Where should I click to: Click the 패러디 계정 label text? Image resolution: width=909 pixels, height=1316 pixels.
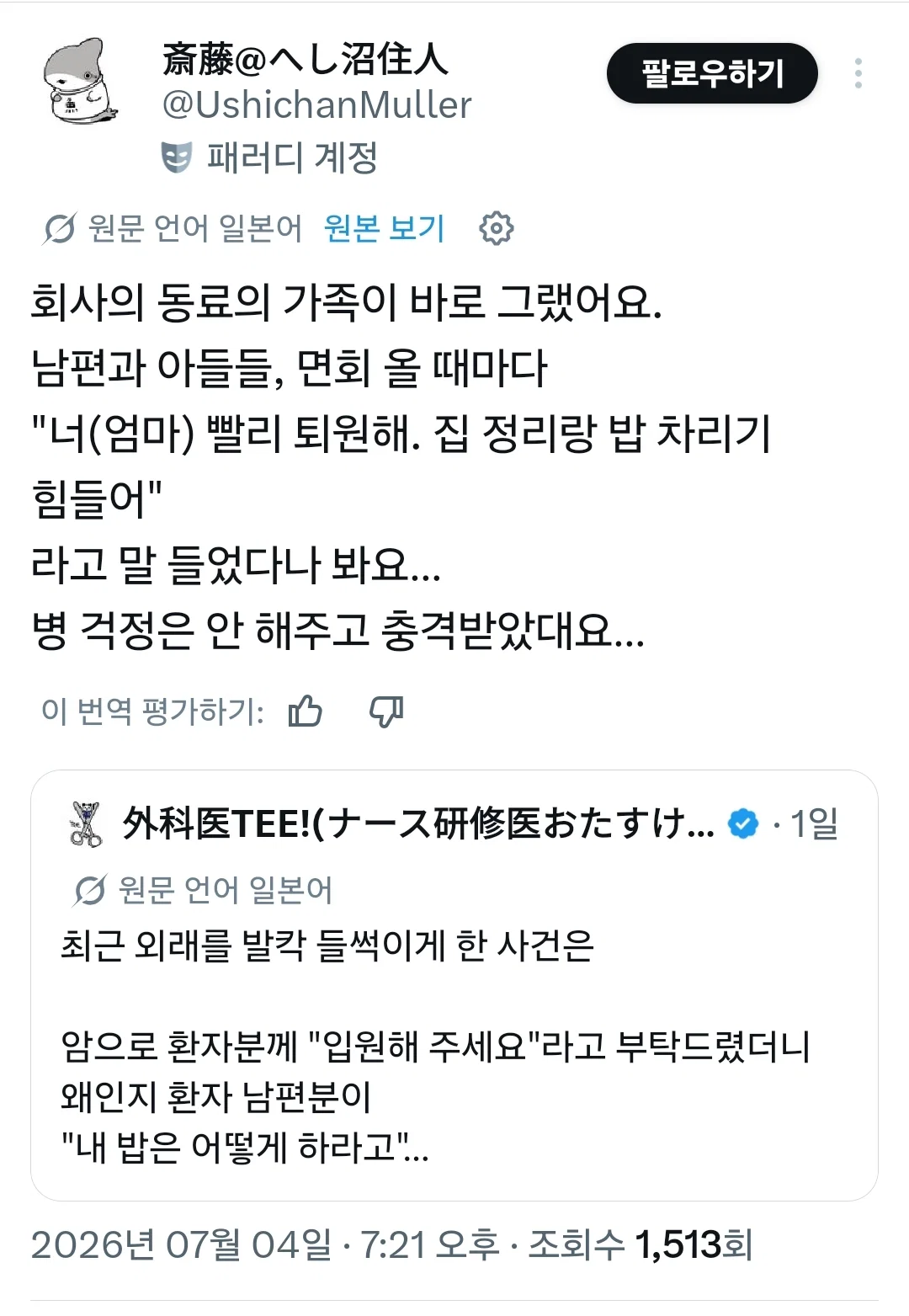[x=292, y=157]
